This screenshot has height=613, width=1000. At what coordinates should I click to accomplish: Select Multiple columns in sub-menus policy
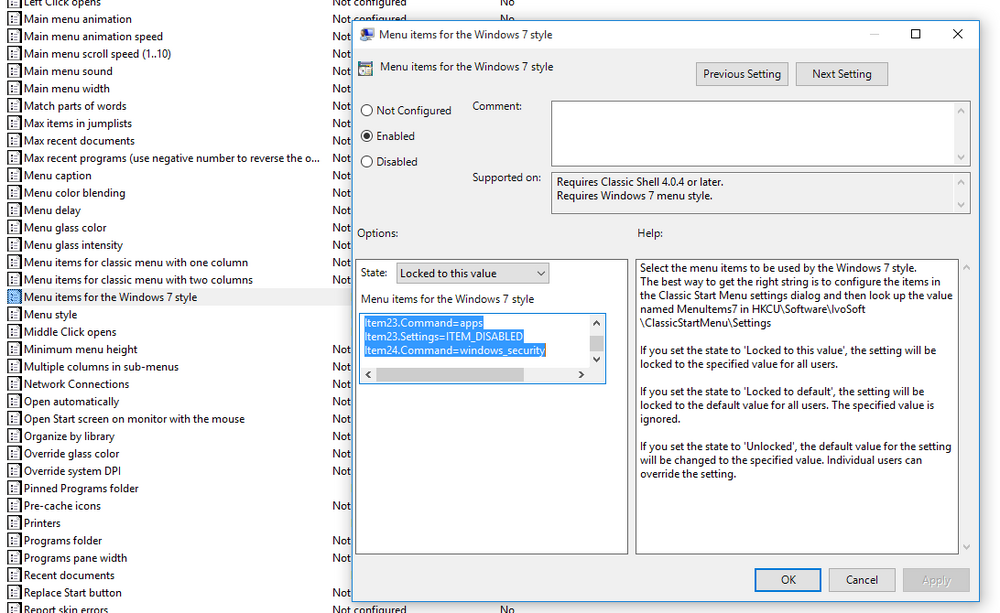(x=101, y=367)
